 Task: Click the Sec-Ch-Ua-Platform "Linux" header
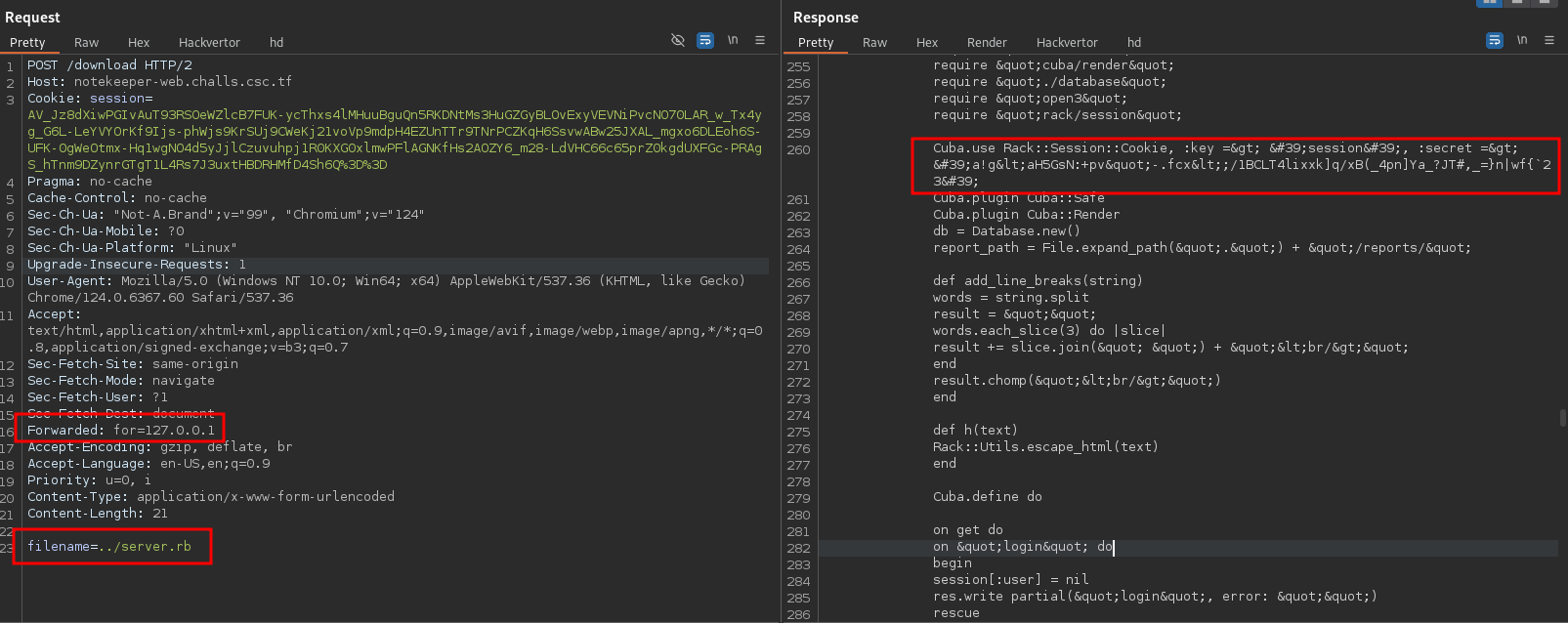pyautogui.click(x=132, y=248)
